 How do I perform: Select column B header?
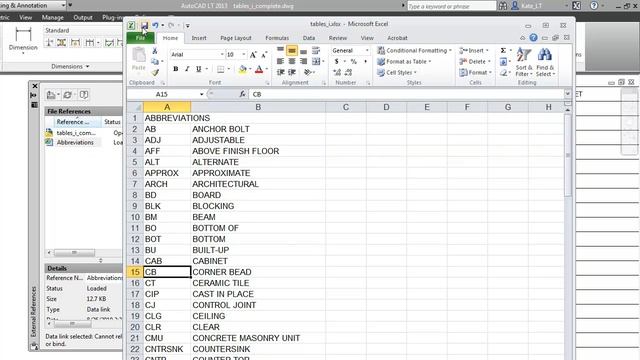click(258, 107)
